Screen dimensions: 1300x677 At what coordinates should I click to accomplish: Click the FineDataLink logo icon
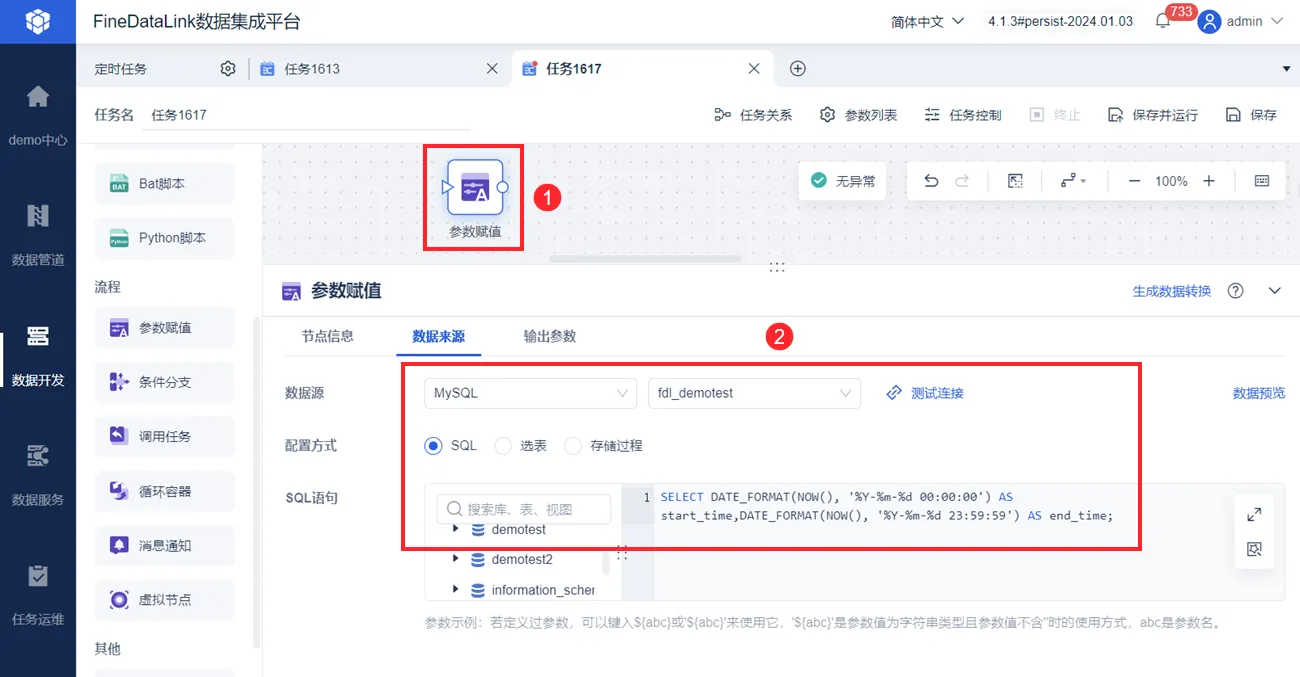pyautogui.click(x=37, y=21)
